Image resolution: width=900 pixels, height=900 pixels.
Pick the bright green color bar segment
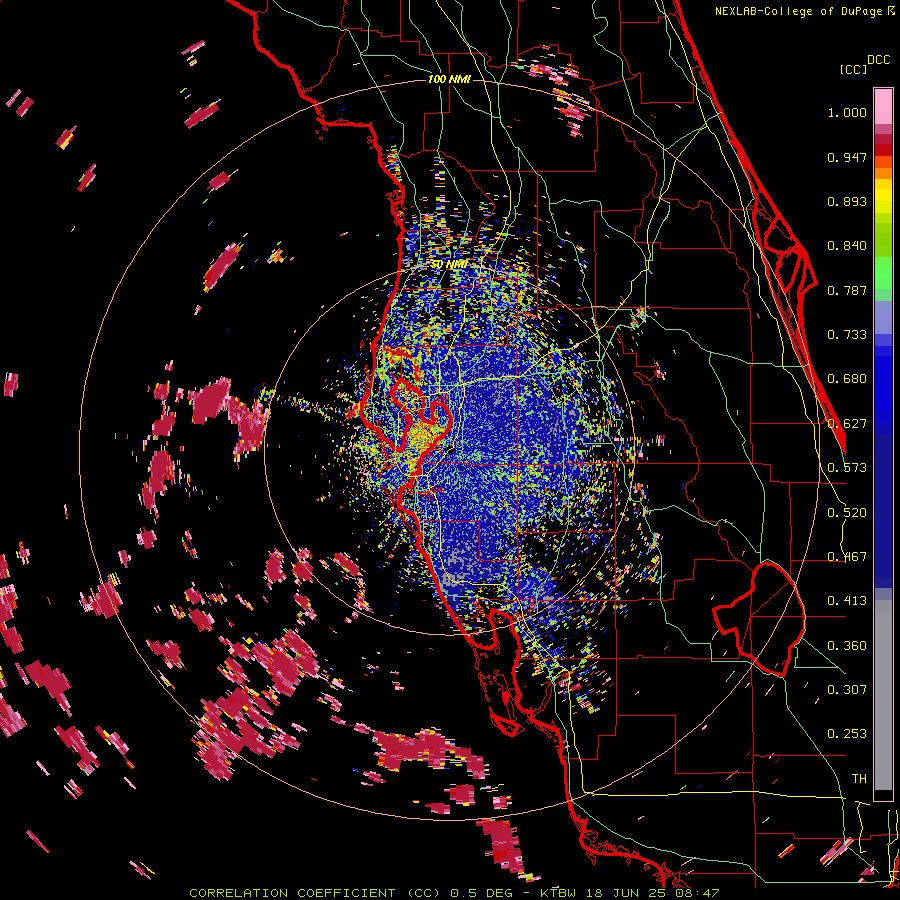883,273
